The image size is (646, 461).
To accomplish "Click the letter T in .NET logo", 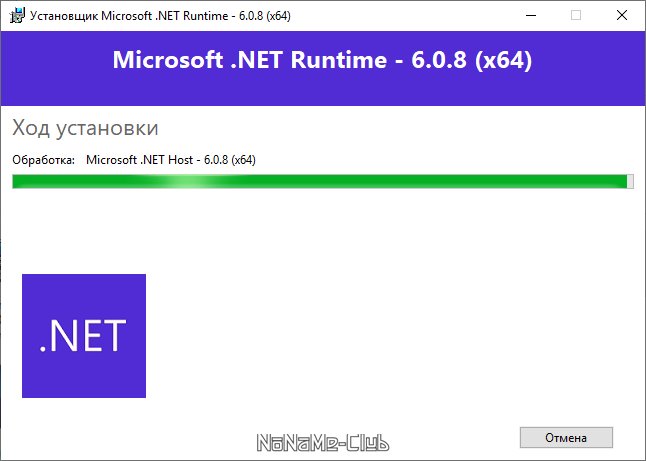I will click(x=114, y=336).
